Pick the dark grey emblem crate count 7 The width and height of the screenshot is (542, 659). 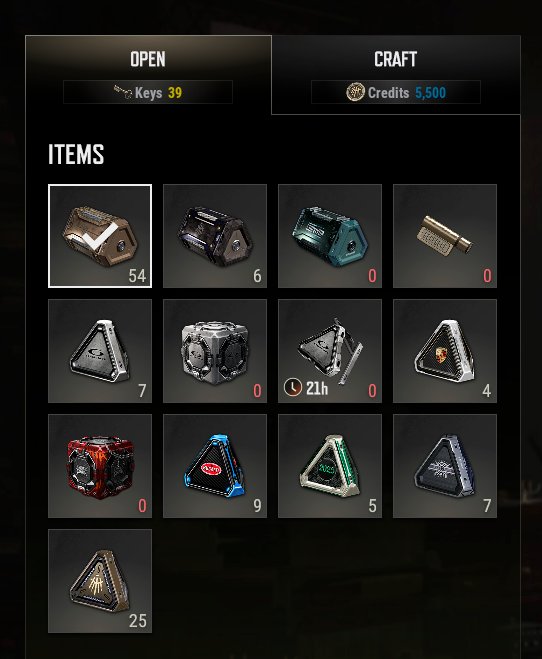coord(445,466)
